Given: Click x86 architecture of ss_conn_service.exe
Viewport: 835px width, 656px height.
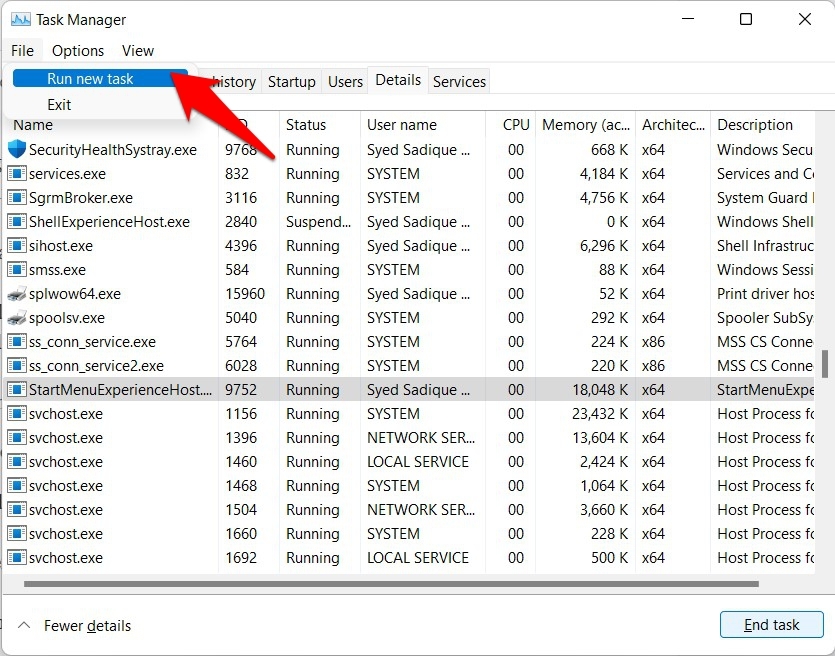Looking at the screenshot, I should (x=653, y=342).
